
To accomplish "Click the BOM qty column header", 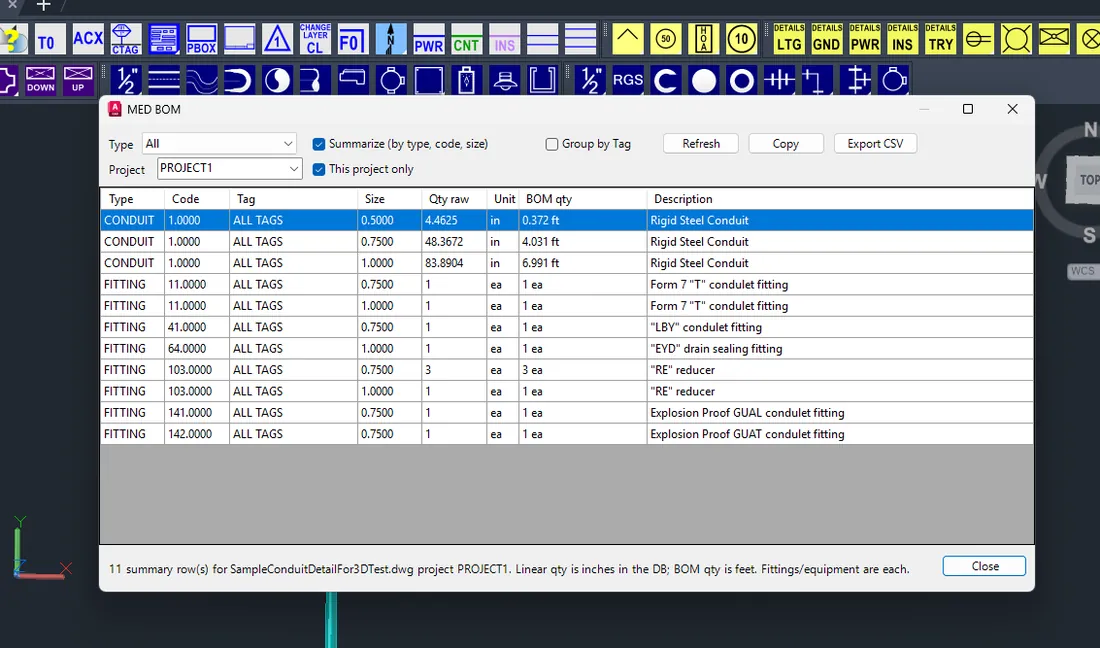I will 582,198.
